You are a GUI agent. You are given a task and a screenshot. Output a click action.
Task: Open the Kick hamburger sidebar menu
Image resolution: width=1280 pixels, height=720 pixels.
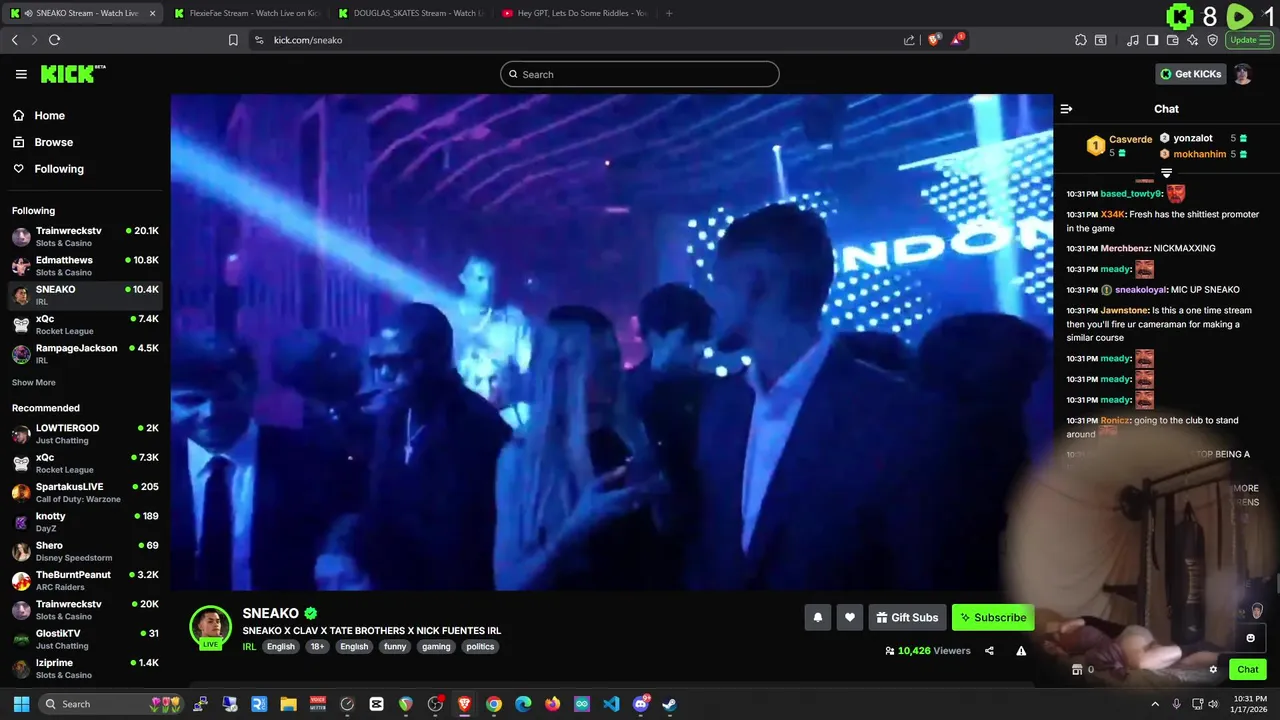coord(21,74)
